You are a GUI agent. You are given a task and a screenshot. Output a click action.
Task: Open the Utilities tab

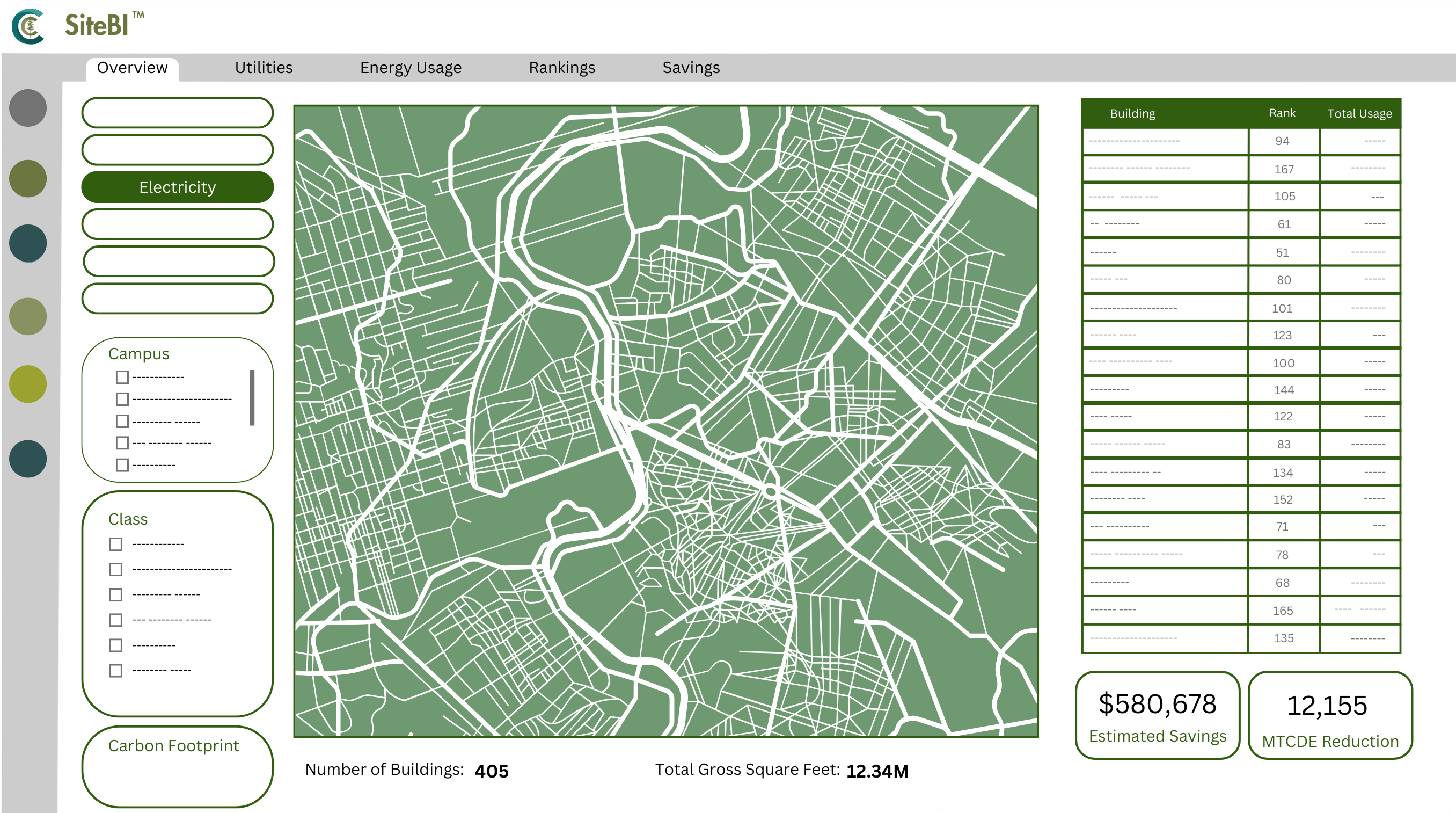[x=264, y=68]
